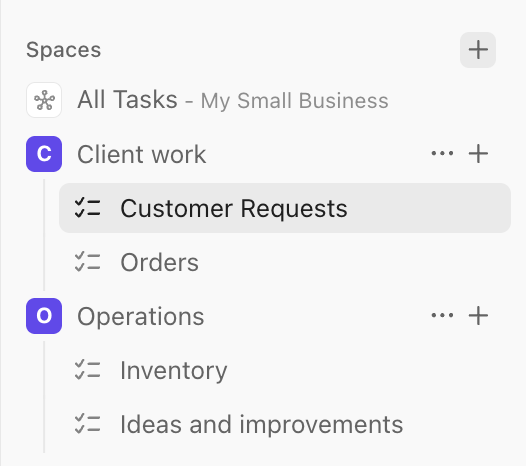Open the All Tasks network icon
526x466 pixels.
44,100
